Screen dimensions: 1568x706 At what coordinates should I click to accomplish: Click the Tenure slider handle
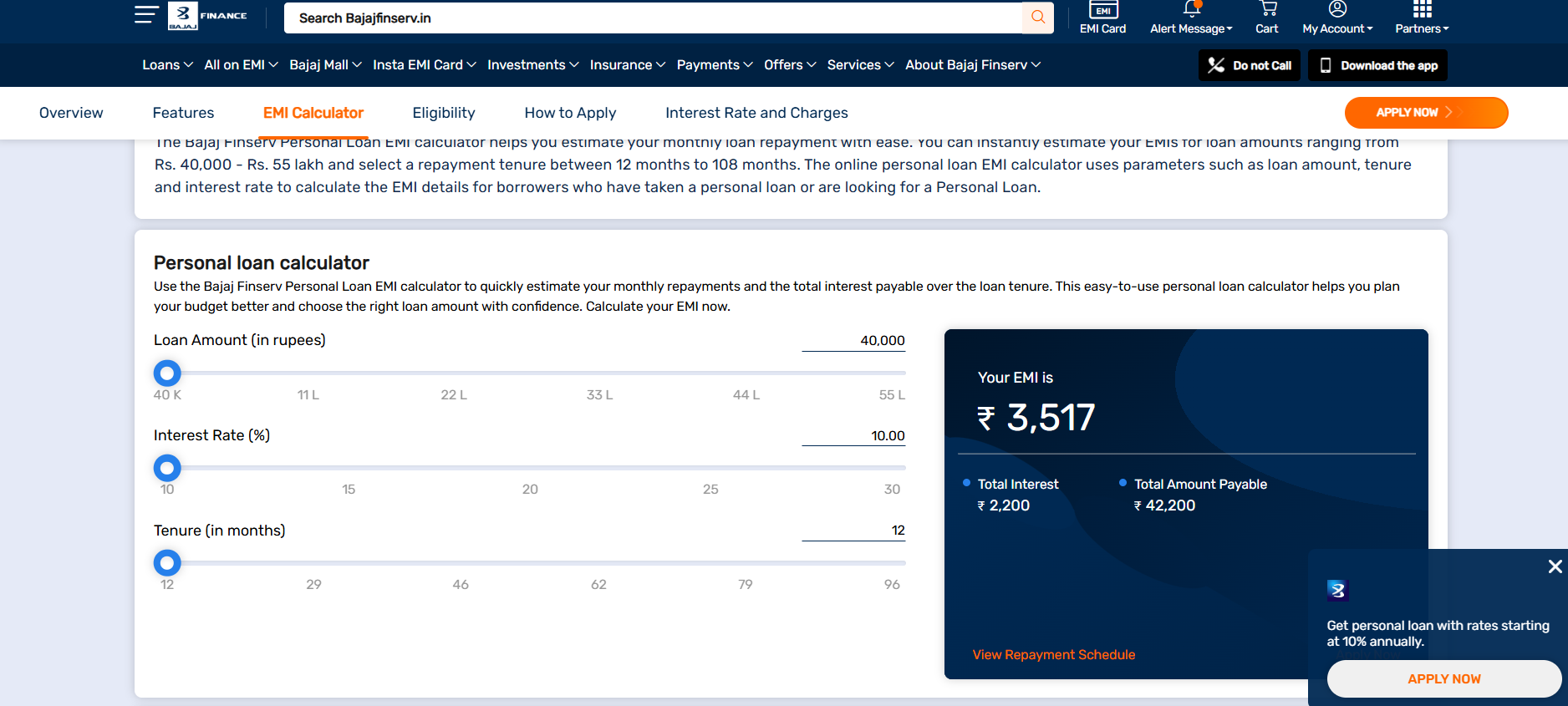pyautogui.click(x=167, y=563)
